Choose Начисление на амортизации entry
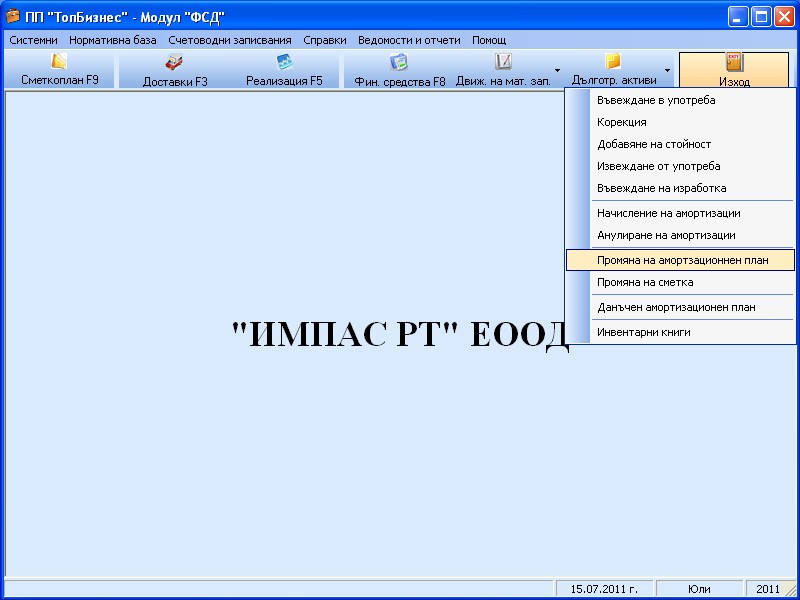The image size is (800, 600). point(681,213)
